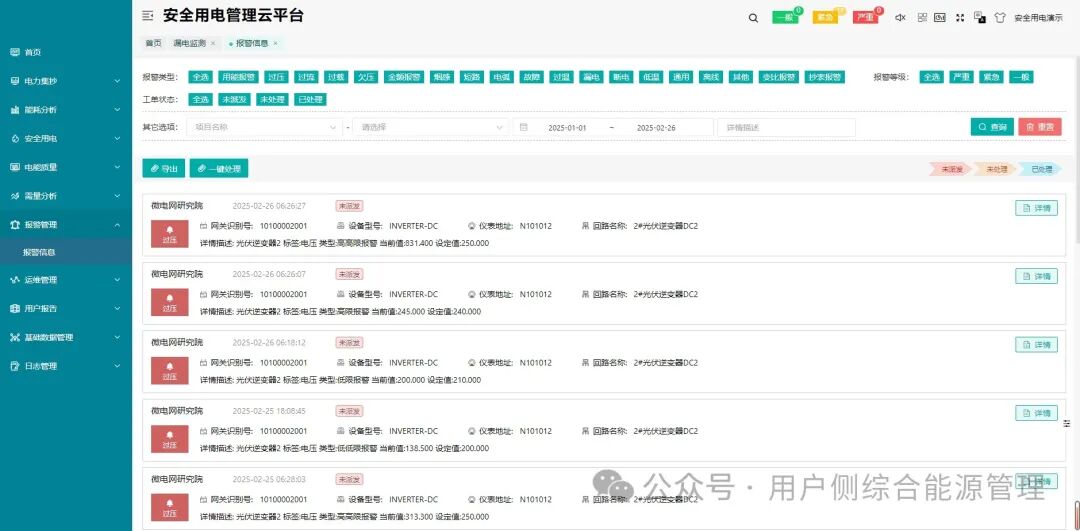Click red 过压 bell icon for 06:26:27 alarm
The image size is (1080, 531).
coord(169,234)
